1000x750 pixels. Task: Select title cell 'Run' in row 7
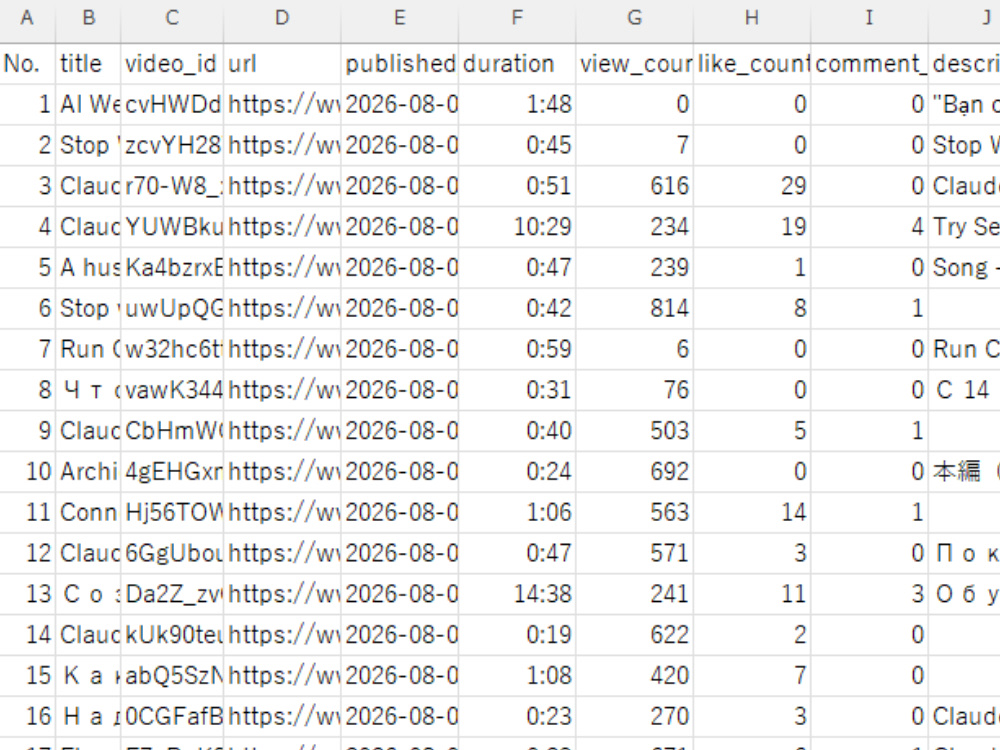tap(89, 349)
